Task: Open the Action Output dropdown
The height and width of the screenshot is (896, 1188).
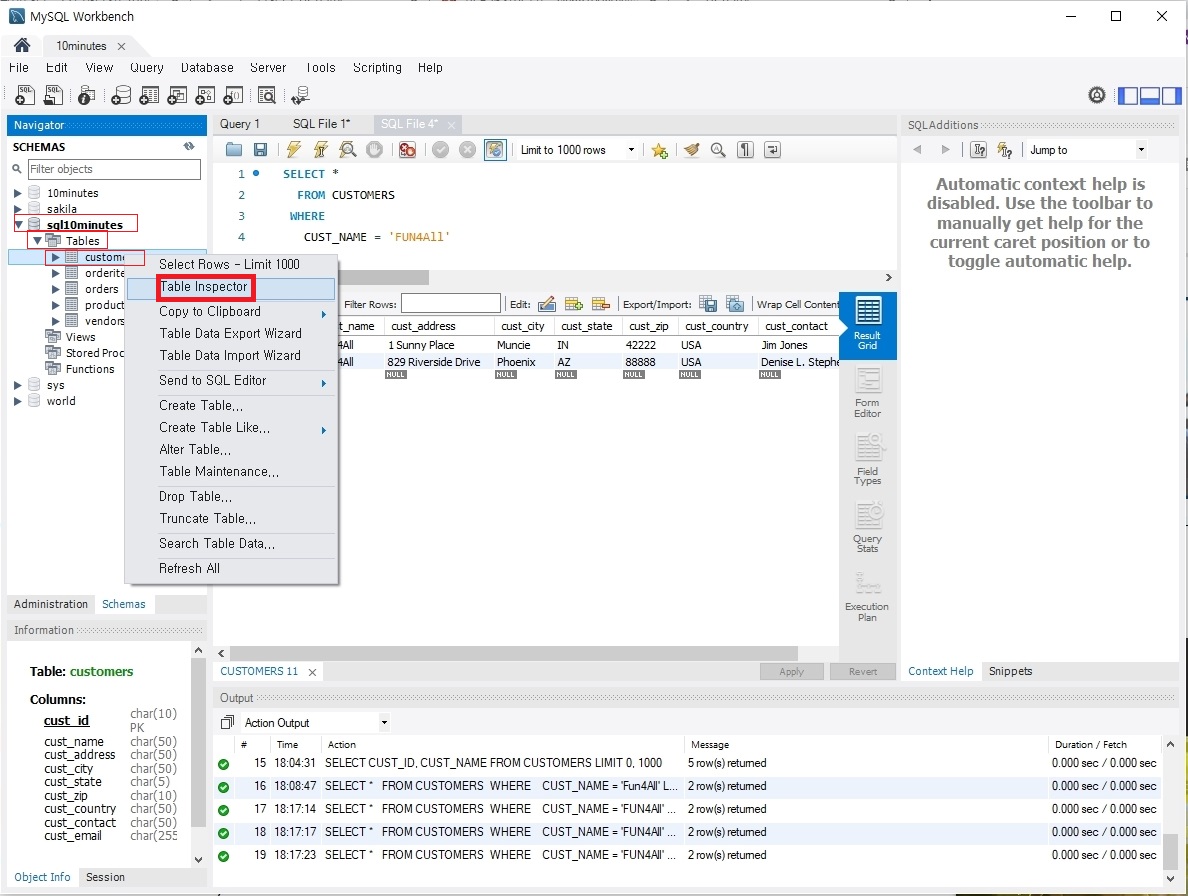Action: pyautogui.click(x=315, y=723)
